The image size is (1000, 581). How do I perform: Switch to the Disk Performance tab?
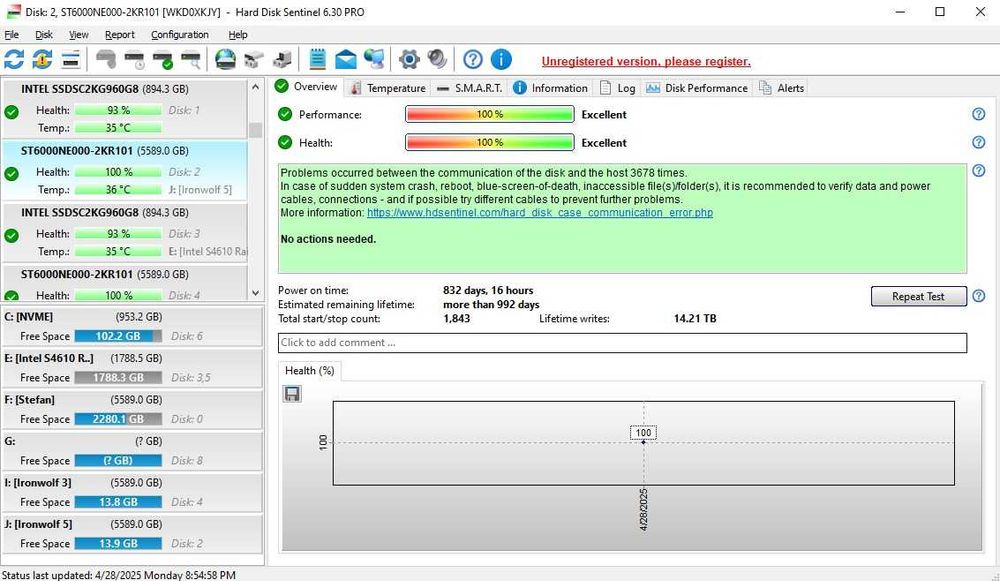[696, 88]
